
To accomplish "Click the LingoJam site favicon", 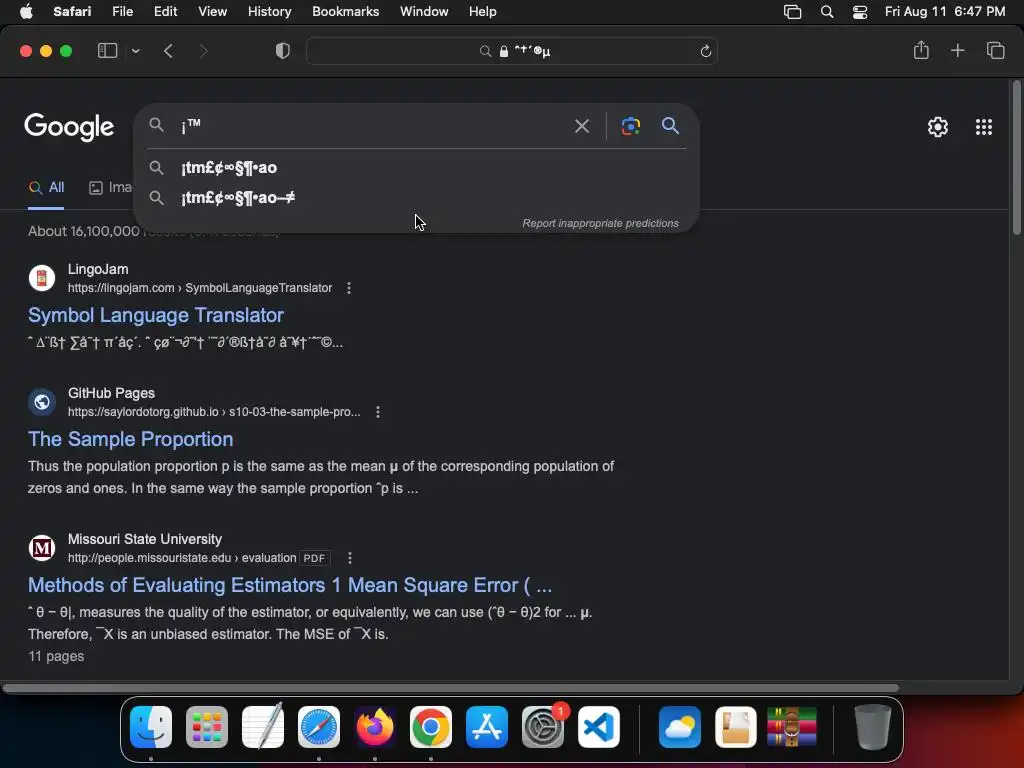I will click(42, 278).
